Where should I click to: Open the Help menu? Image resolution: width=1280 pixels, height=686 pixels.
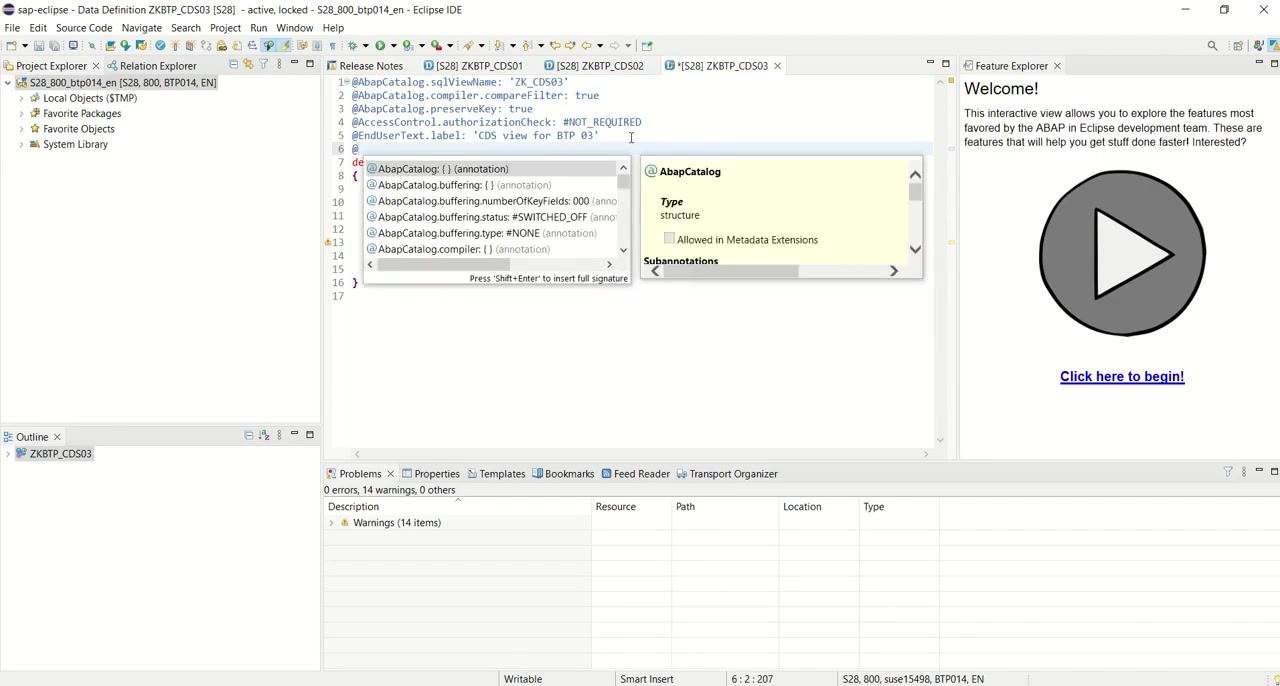pos(333,28)
